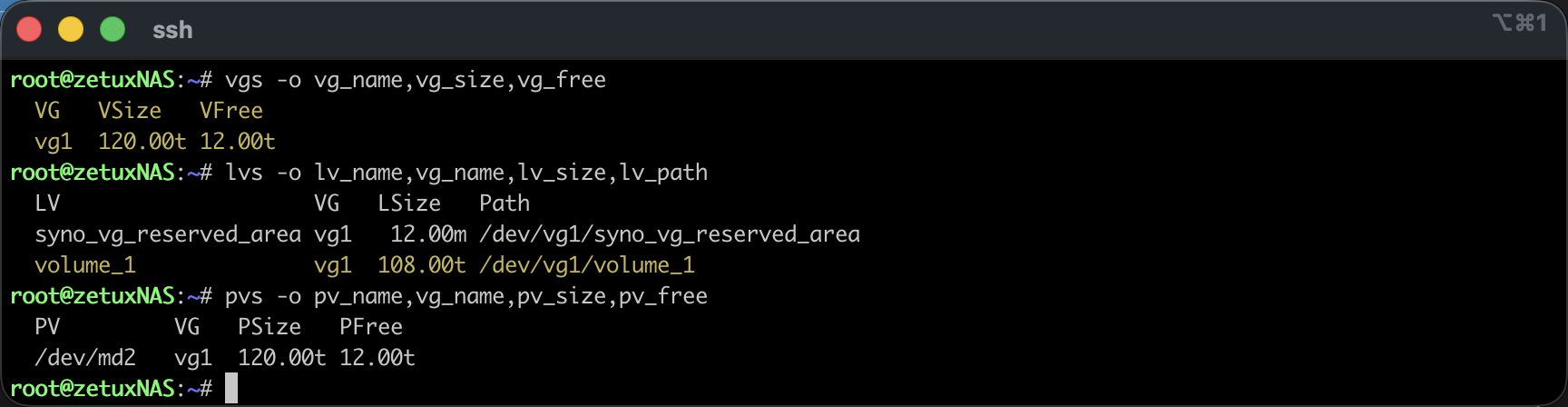
Task: Click the 12.00m LSize value
Action: [x=428, y=234]
